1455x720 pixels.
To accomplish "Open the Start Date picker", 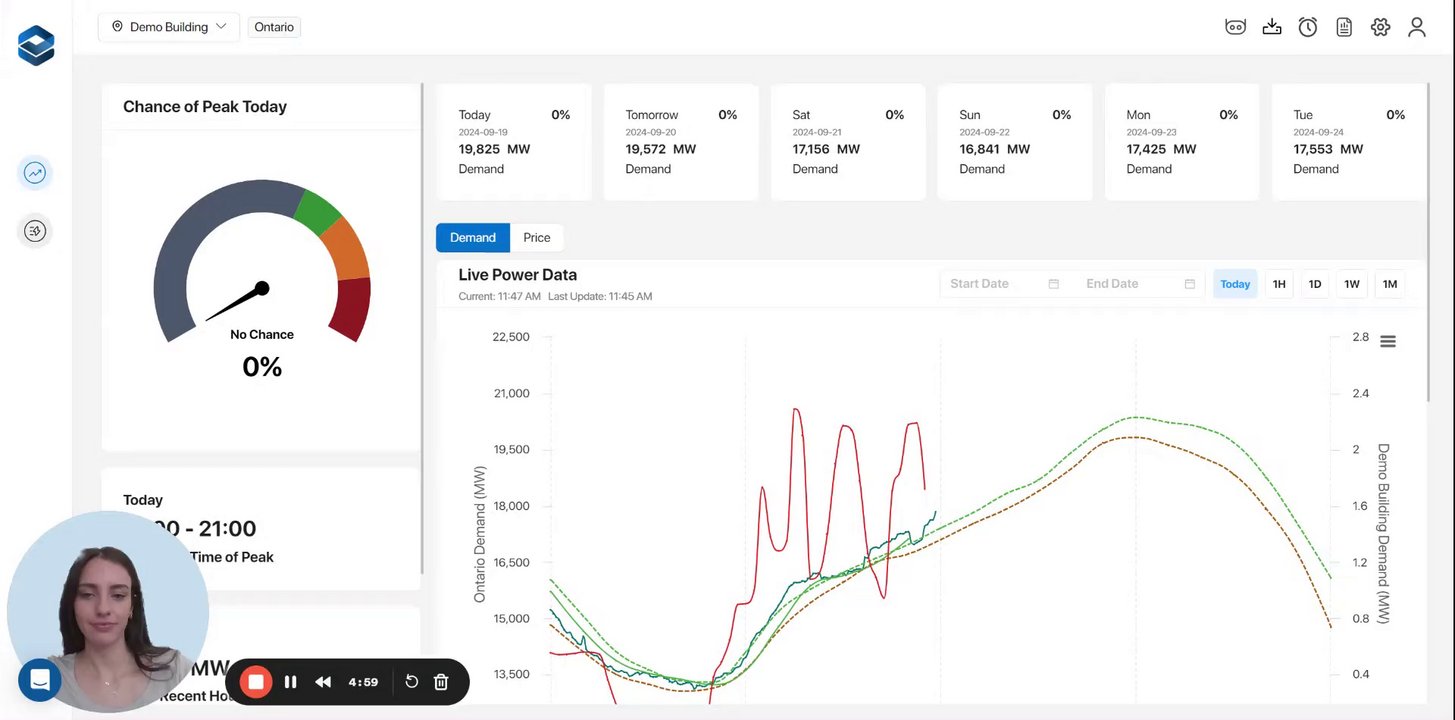I will 1004,284.
